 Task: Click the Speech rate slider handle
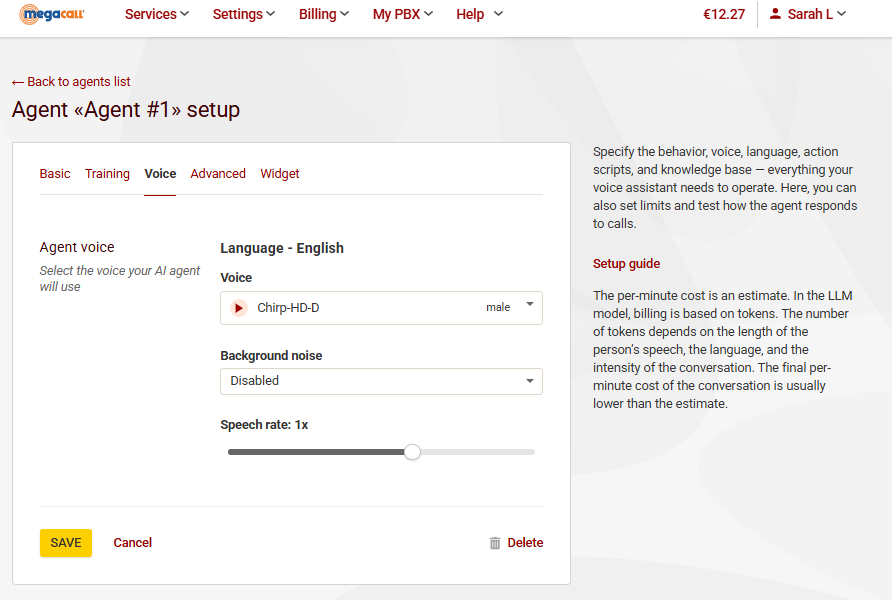click(412, 452)
